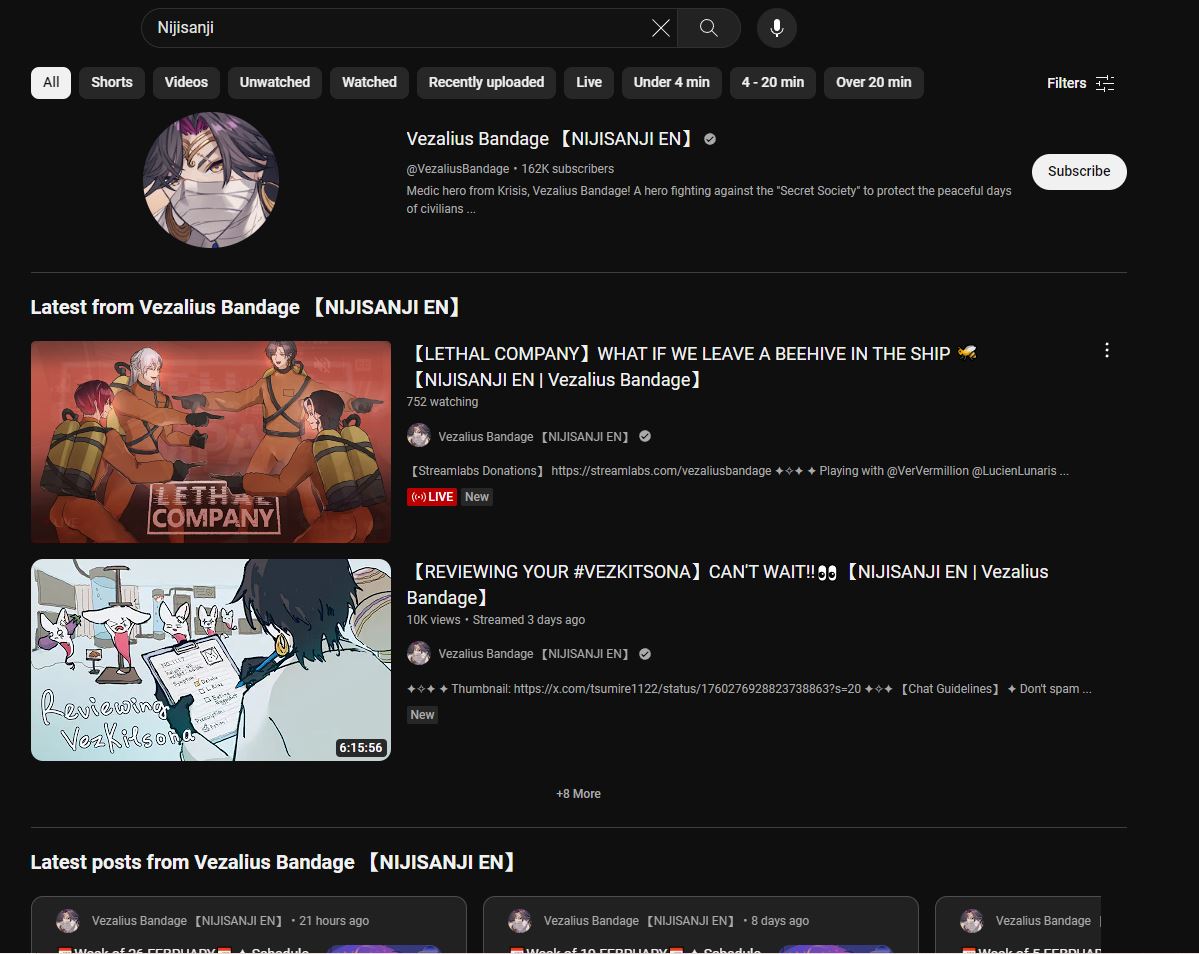This screenshot has height=954, width=1199.
Task: Select the Recently uploaded filter chip
Action: coord(486,83)
